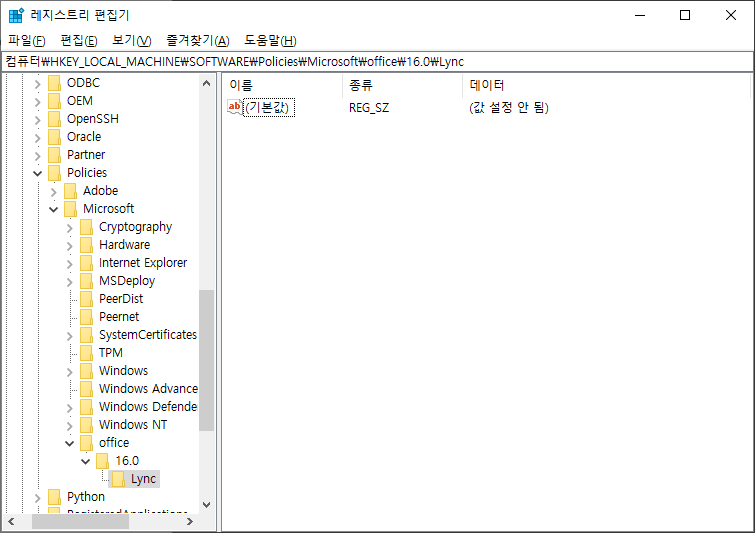
Task: Sort by the 종류 column header
Action: (403, 85)
